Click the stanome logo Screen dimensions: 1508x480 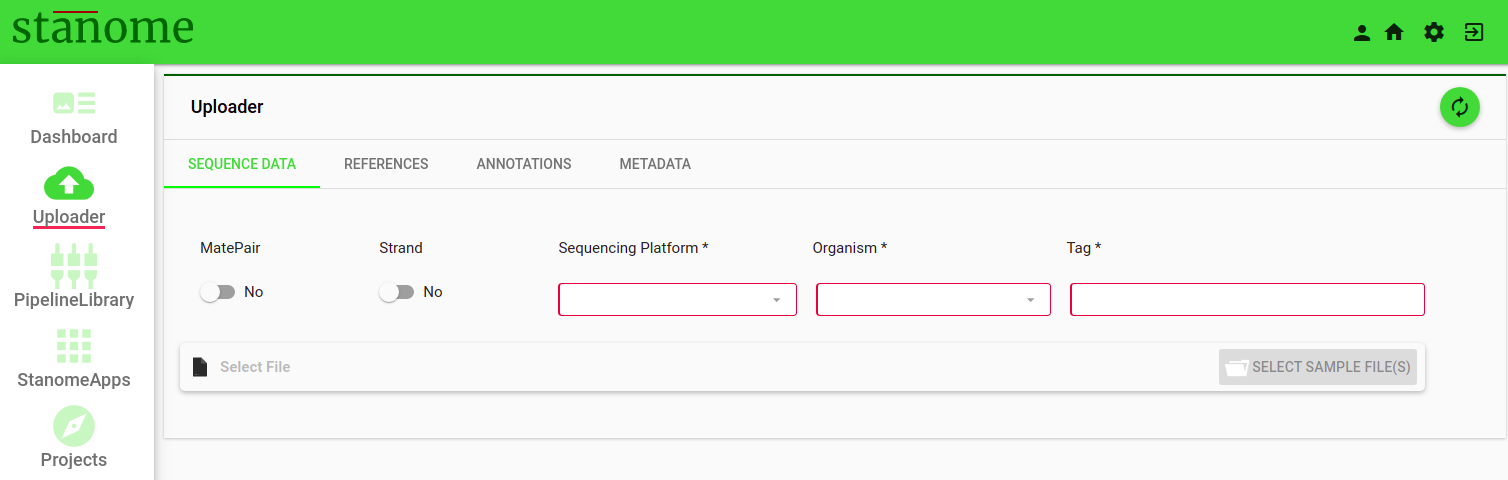[103, 28]
